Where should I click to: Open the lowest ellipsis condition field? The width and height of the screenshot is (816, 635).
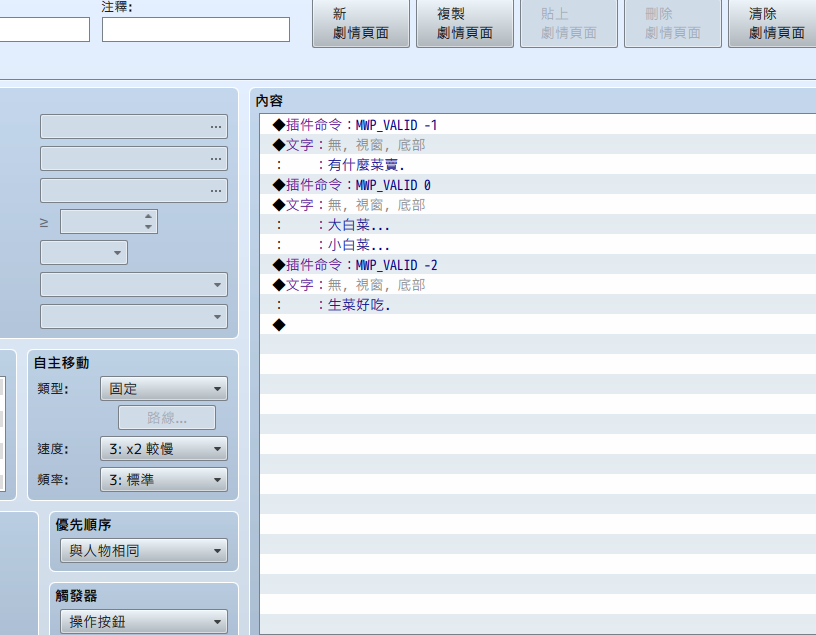tap(134, 190)
